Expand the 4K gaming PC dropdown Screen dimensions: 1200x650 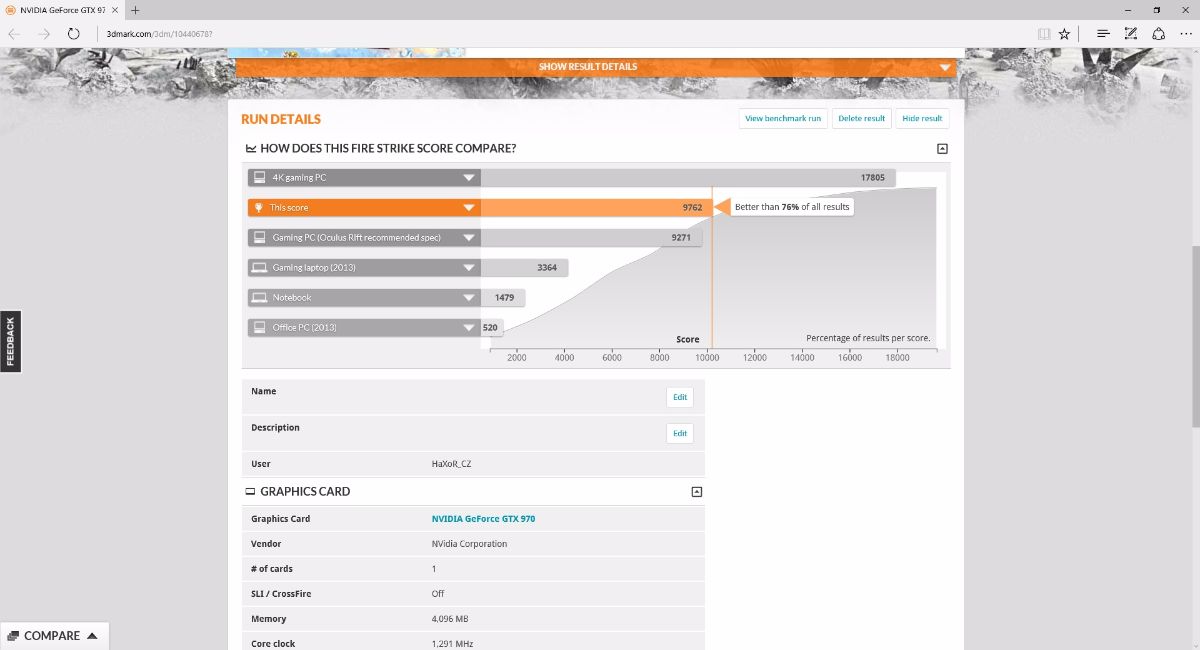click(x=468, y=178)
